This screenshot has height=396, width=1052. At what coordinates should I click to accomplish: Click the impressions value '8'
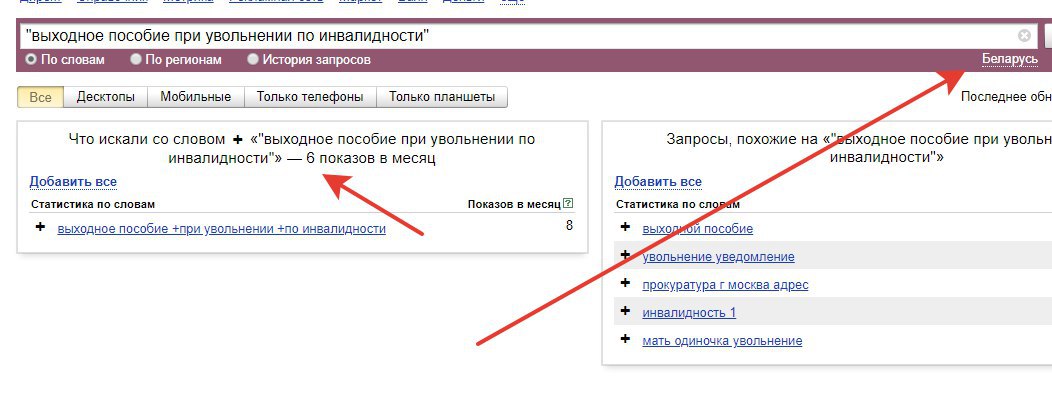point(569,226)
